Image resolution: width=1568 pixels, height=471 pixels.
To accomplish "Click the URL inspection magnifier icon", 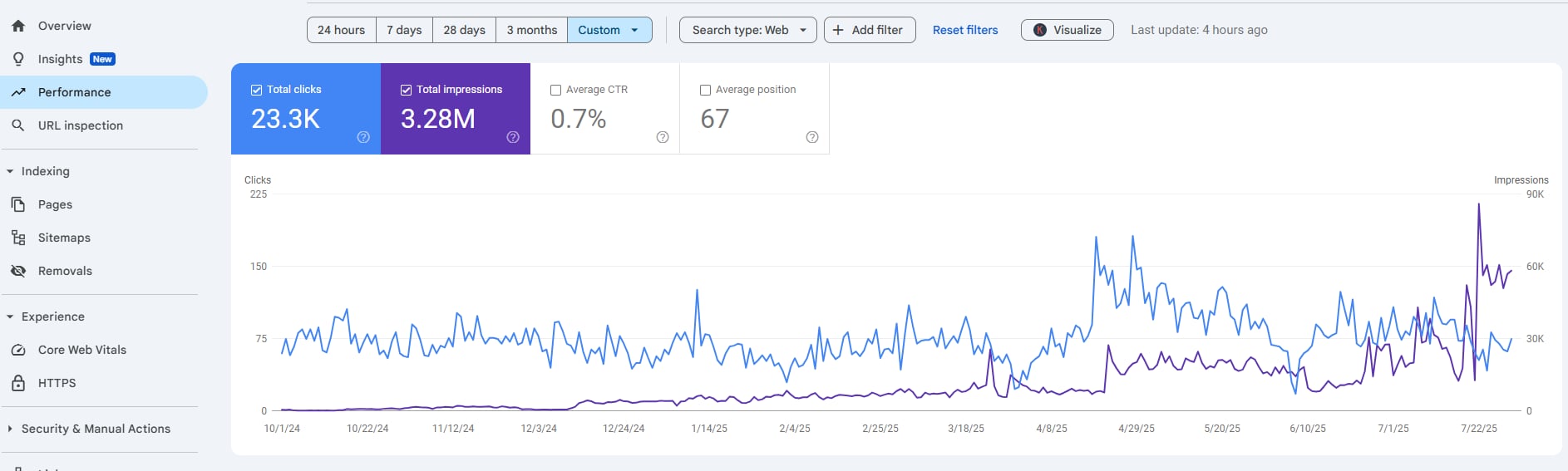I will coord(18,125).
